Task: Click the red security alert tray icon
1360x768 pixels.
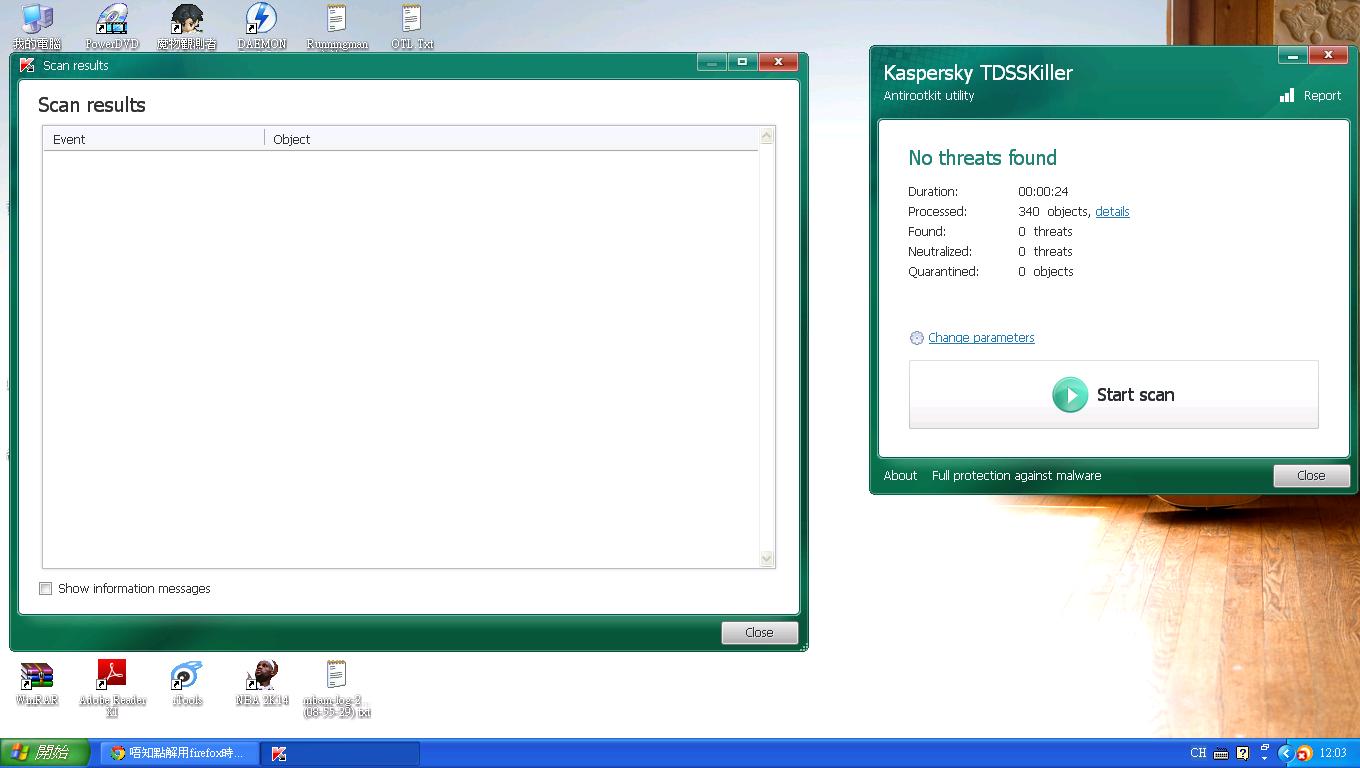Action: [1305, 753]
